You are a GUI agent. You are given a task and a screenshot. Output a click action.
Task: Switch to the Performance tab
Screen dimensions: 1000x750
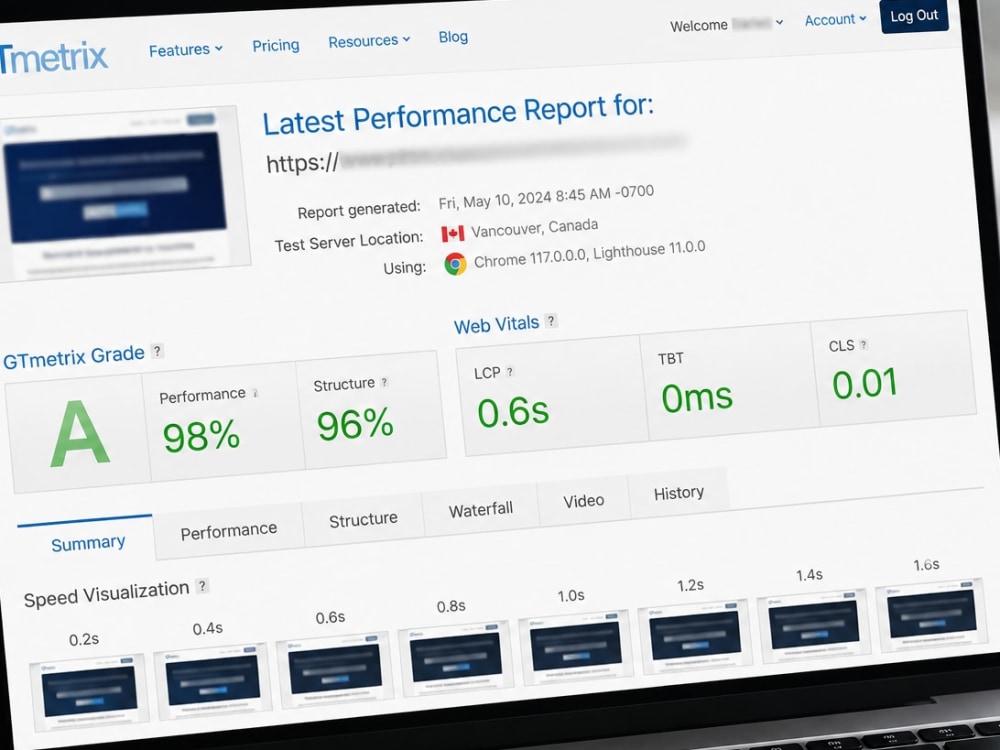(x=229, y=531)
